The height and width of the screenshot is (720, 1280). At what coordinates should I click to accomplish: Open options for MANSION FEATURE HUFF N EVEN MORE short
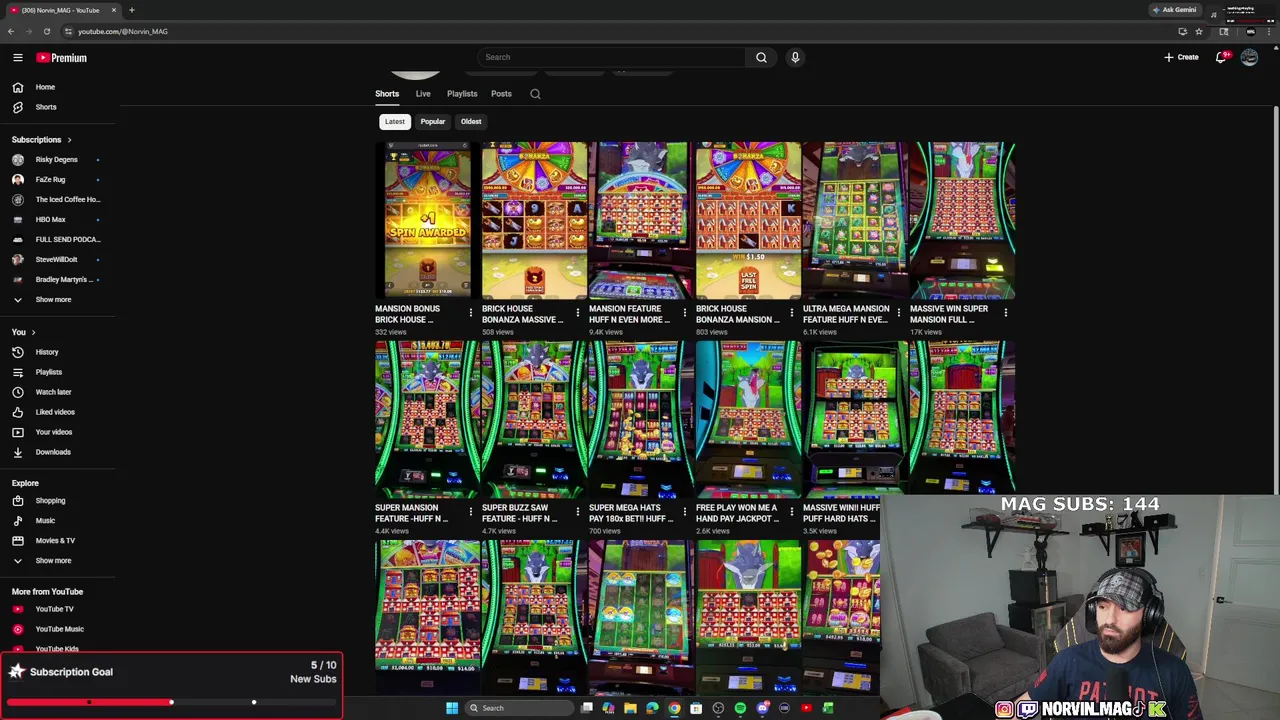coord(684,313)
